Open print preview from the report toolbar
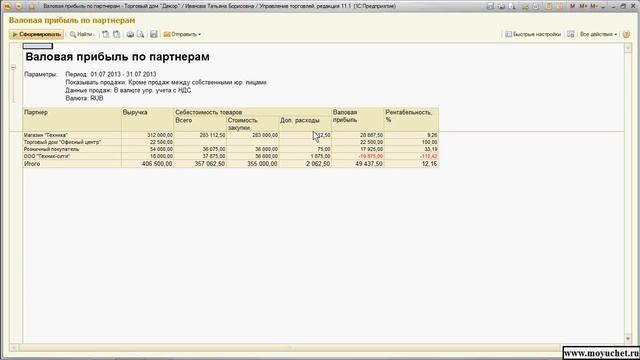Image resolution: width=640 pixels, height=360 pixels. pyautogui.click(x=140, y=34)
